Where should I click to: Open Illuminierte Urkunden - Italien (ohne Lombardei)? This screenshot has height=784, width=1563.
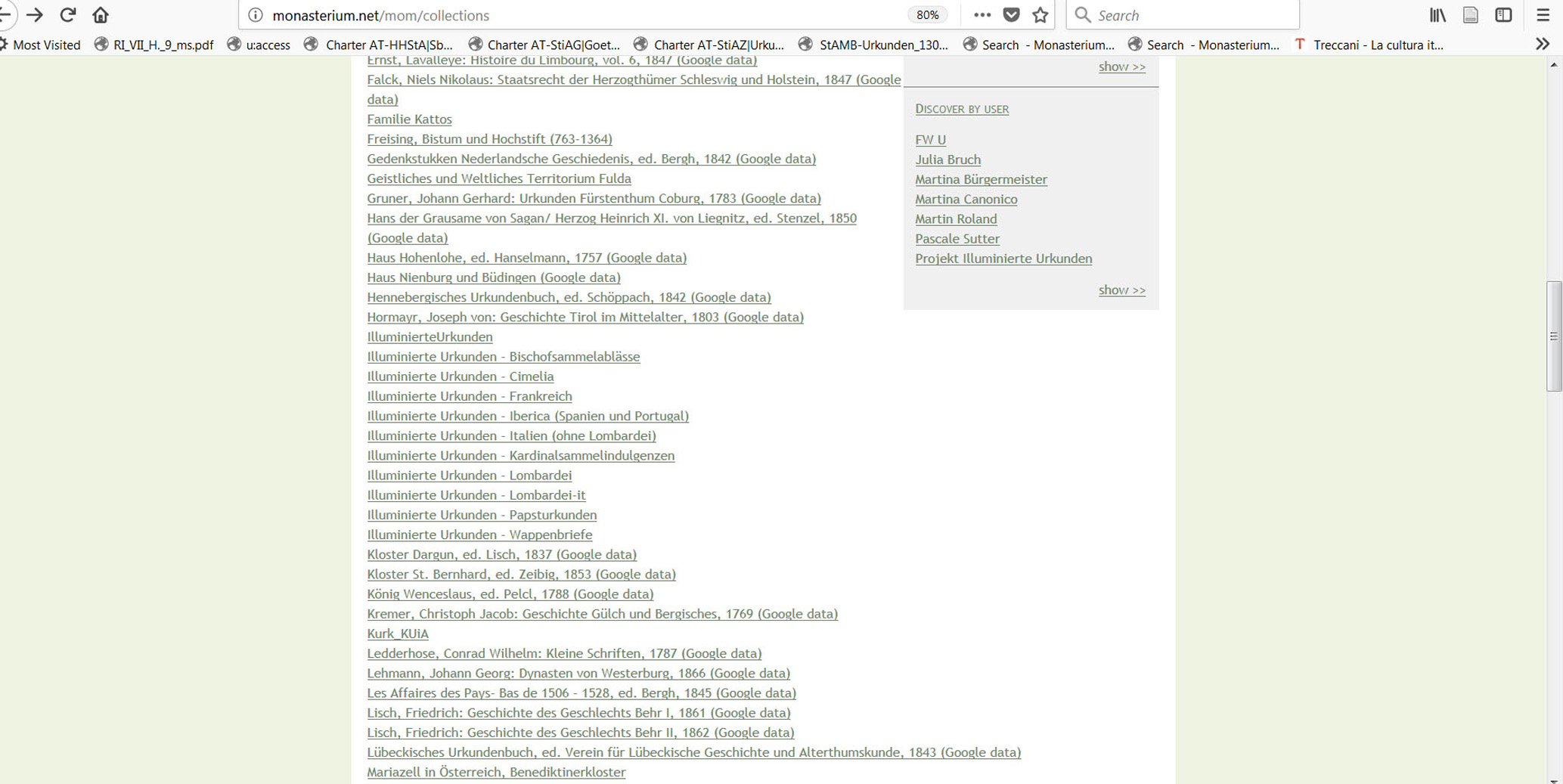[x=511, y=435]
